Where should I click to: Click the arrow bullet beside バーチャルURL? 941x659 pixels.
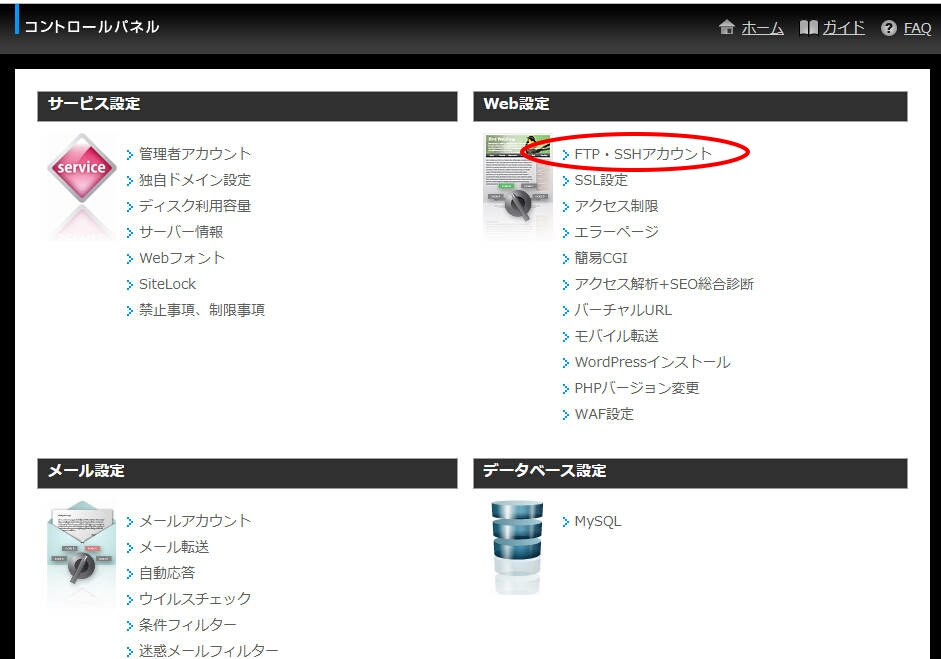[565, 310]
